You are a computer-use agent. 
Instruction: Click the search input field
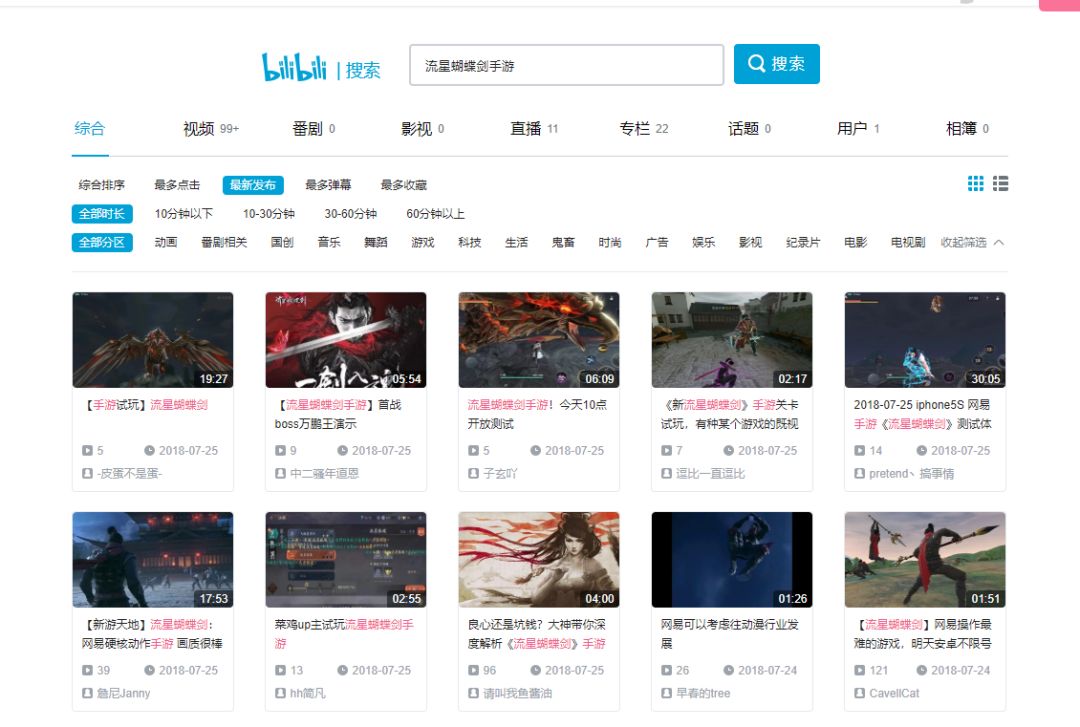[566, 65]
